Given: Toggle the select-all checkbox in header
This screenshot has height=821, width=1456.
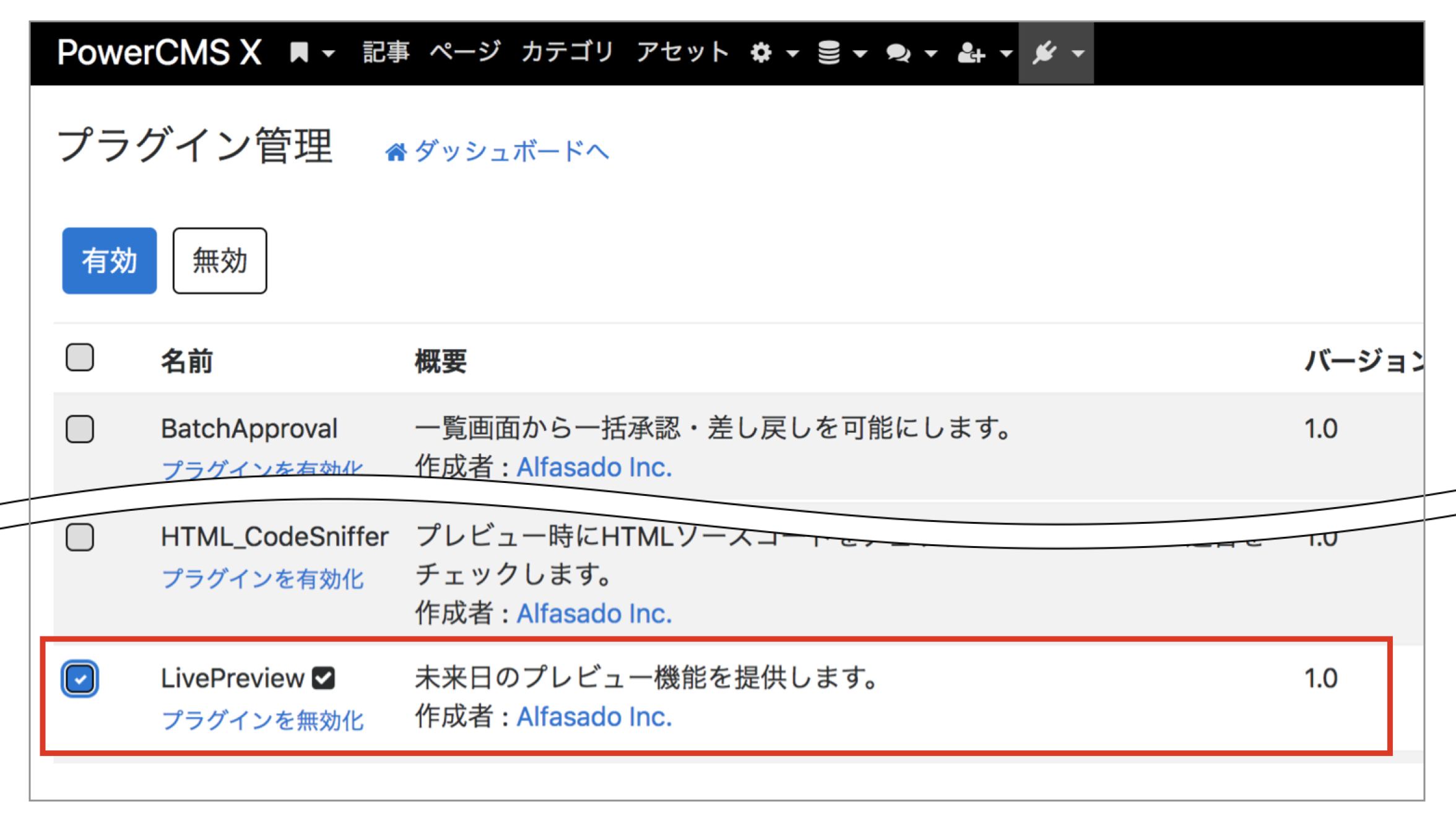Looking at the screenshot, I should [x=79, y=358].
